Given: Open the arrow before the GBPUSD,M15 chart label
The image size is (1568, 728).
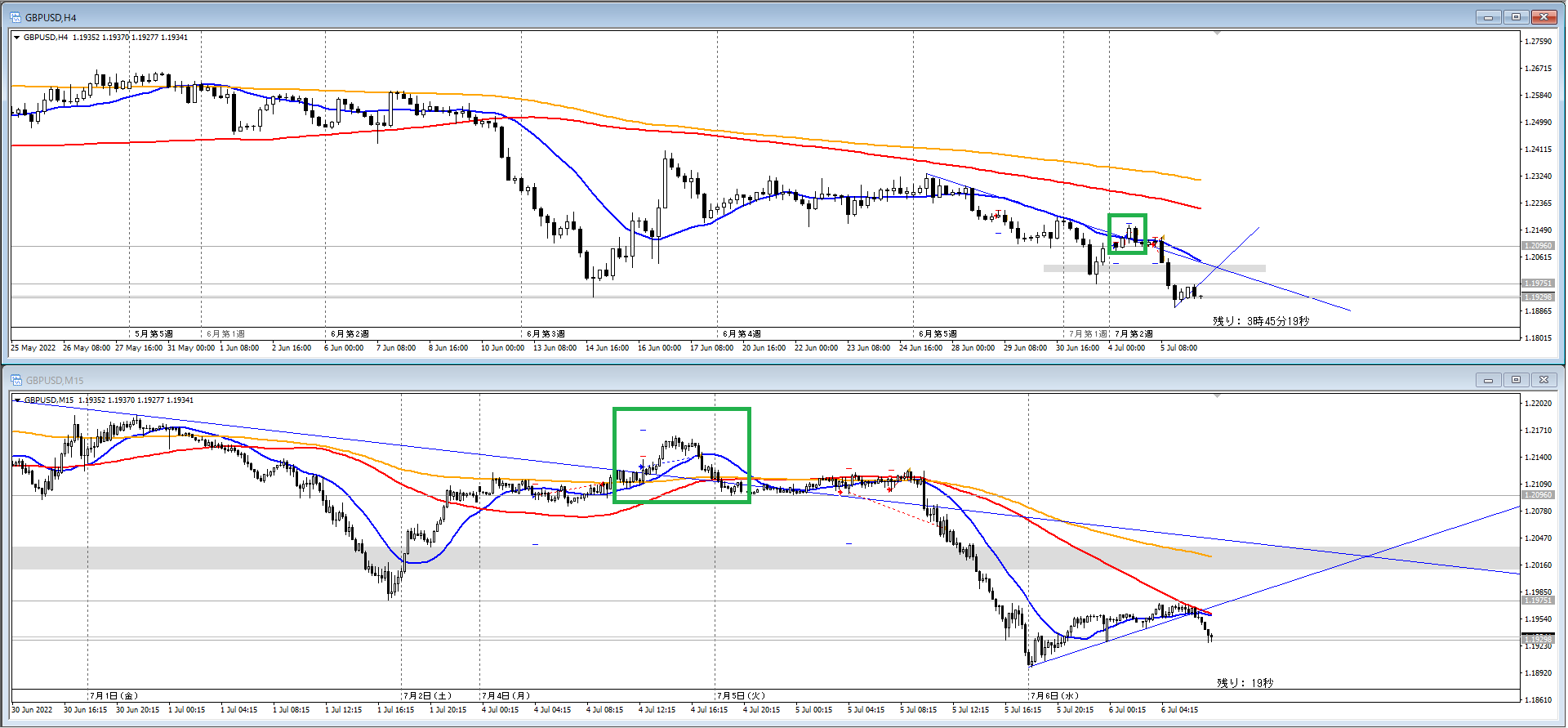Looking at the screenshot, I should (x=16, y=400).
